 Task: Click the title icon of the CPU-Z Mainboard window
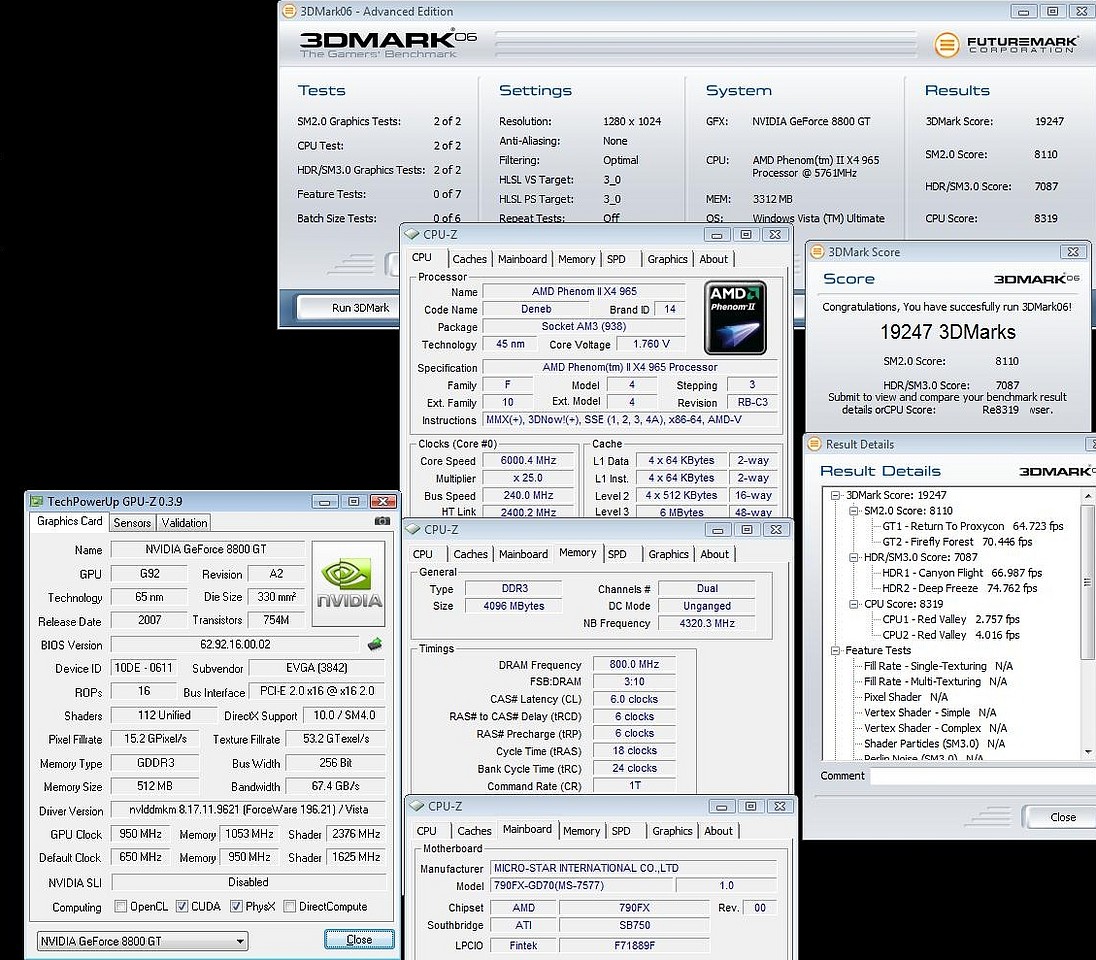pos(417,806)
